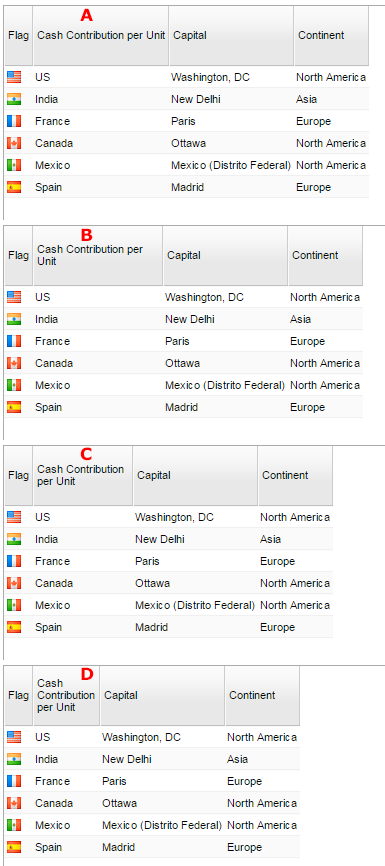
Task: Click the Spain flag icon in grid B
Action: pos(14,408)
